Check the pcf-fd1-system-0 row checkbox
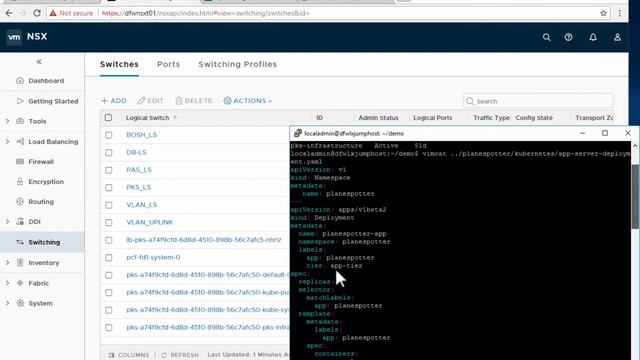The image size is (640, 360). tap(109, 258)
